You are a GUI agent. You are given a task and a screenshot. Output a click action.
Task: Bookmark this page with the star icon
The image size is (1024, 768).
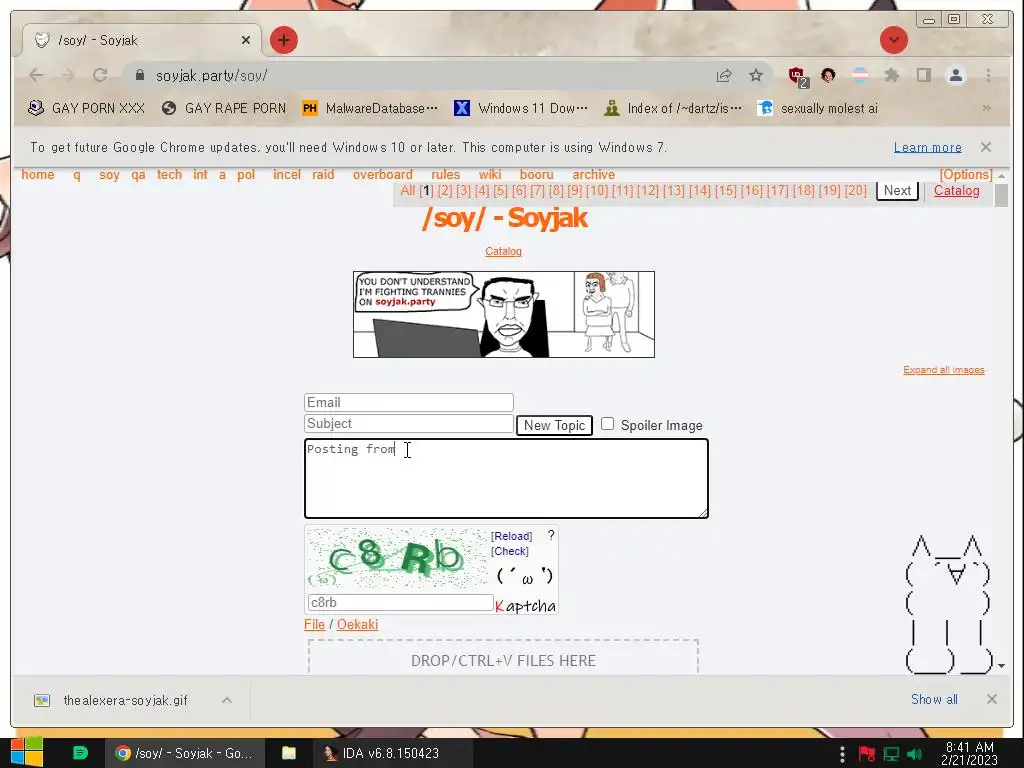click(x=756, y=75)
